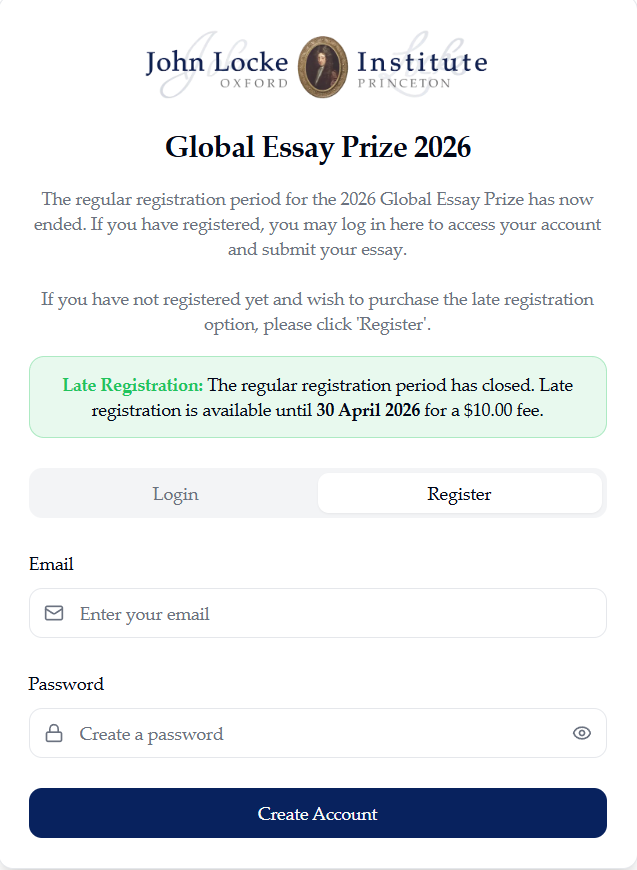This screenshot has height=870, width=637.
Task: Click the 'OXFORD' text under the logo
Action: pyautogui.click(x=254, y=84)
